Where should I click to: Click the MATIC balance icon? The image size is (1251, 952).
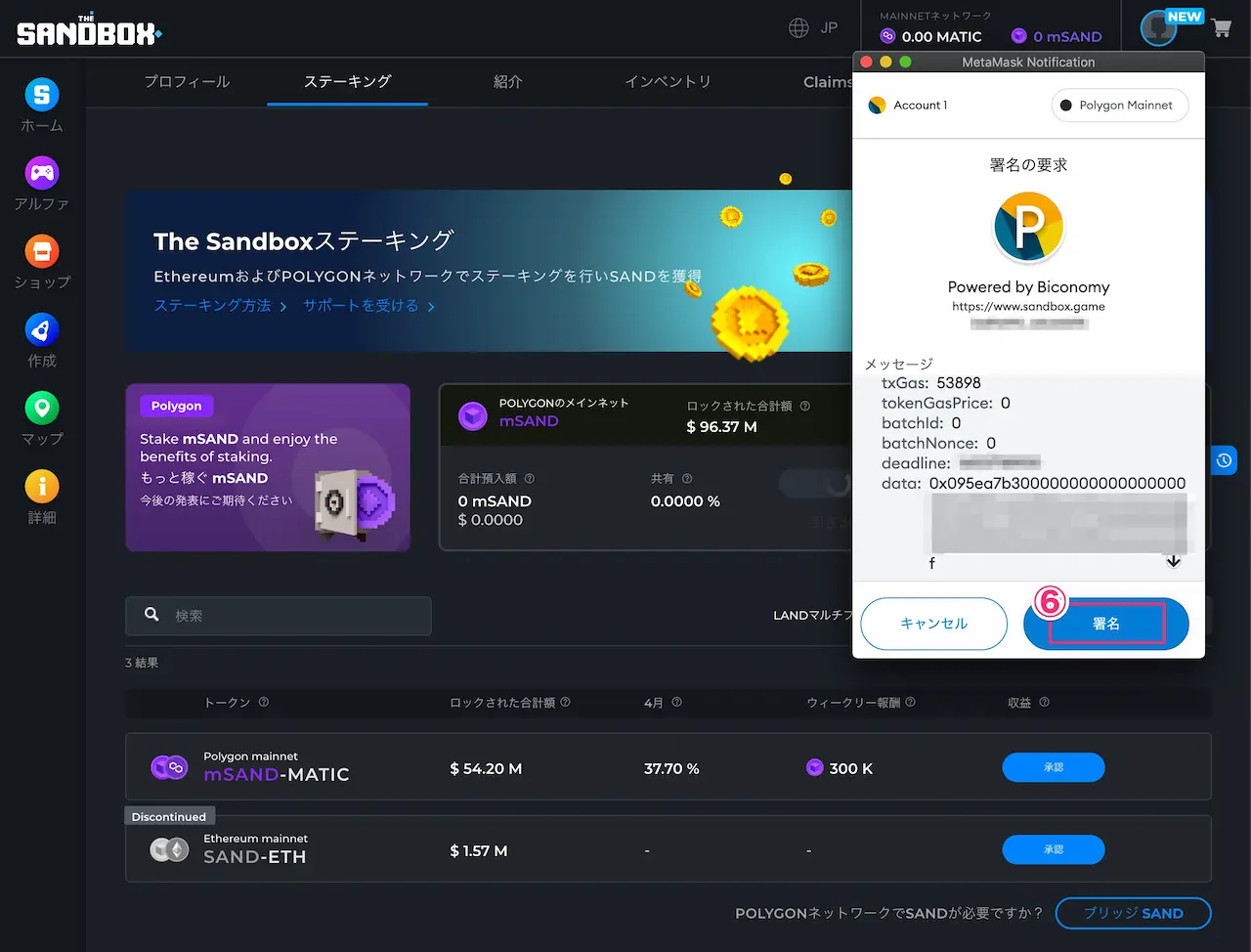887,36
